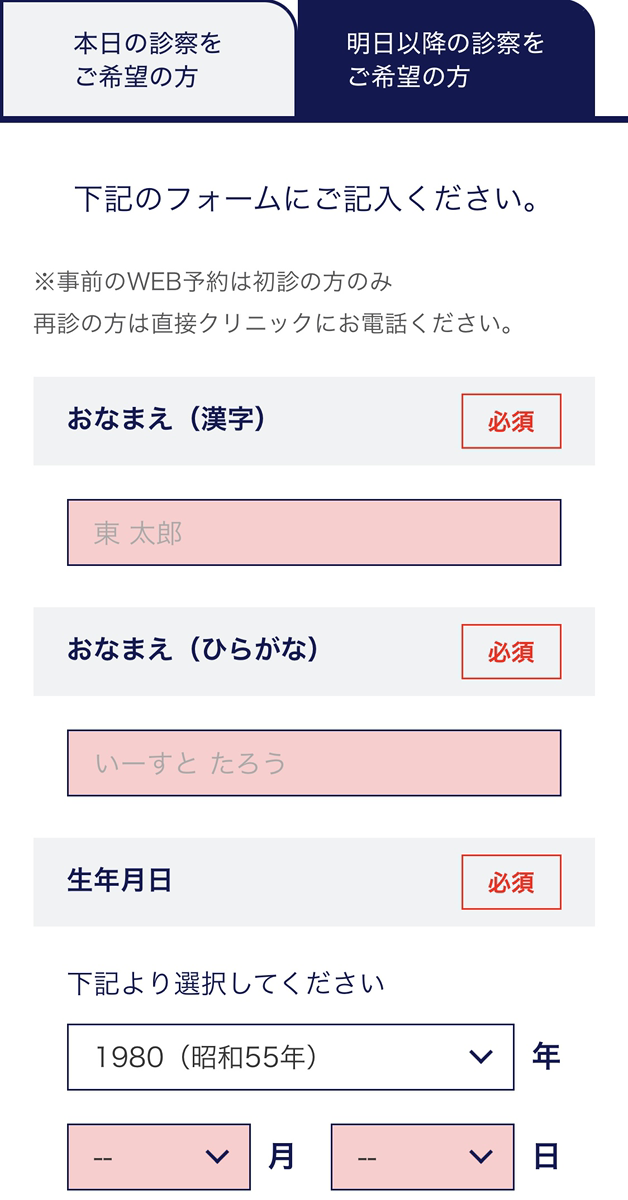Open the month (月) dropdown field
The image size is (628, 1200).
[159, 1157]
